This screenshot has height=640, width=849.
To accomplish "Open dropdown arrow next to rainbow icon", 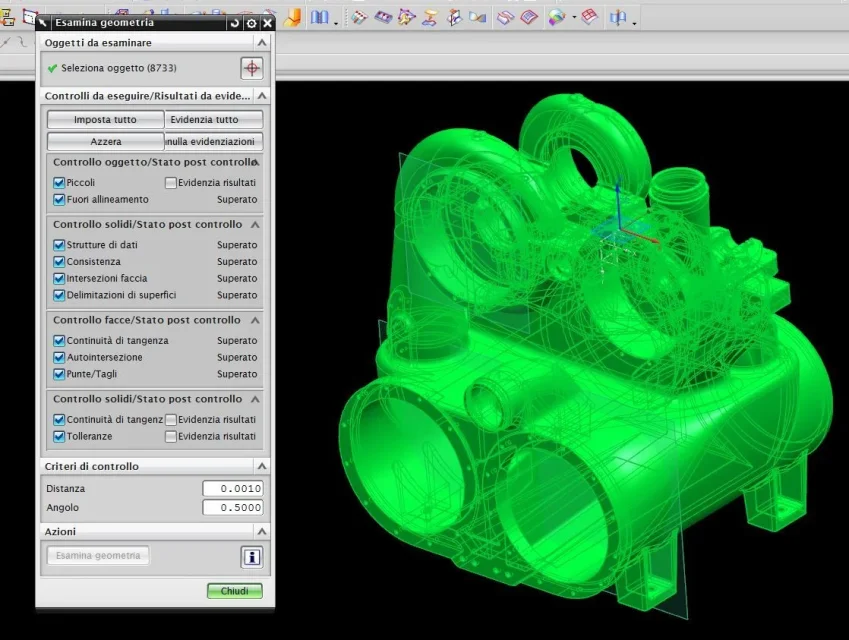I will (x=574, y=17).
